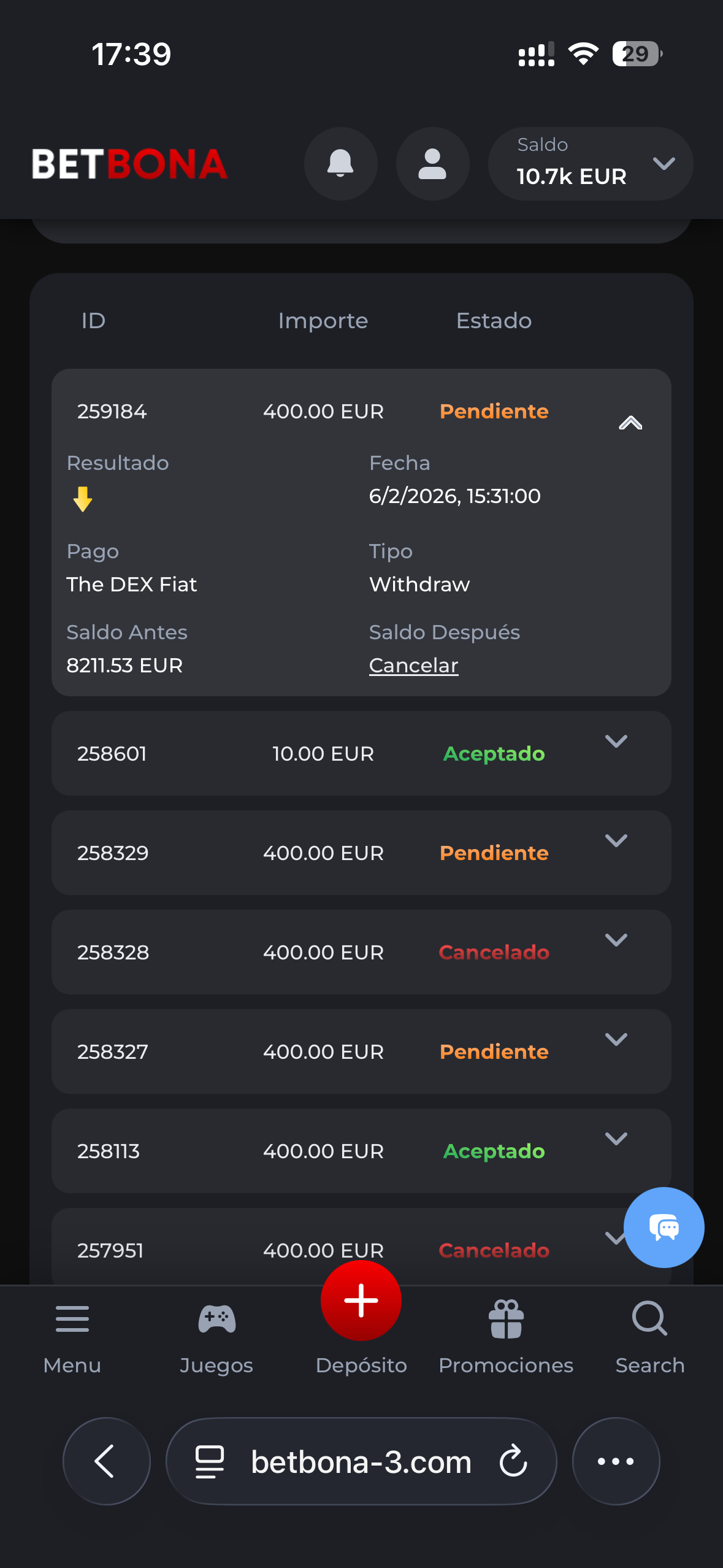723x1568 pixels.
Task: Collapse transaction 259184 details
Action: [630, 423]
